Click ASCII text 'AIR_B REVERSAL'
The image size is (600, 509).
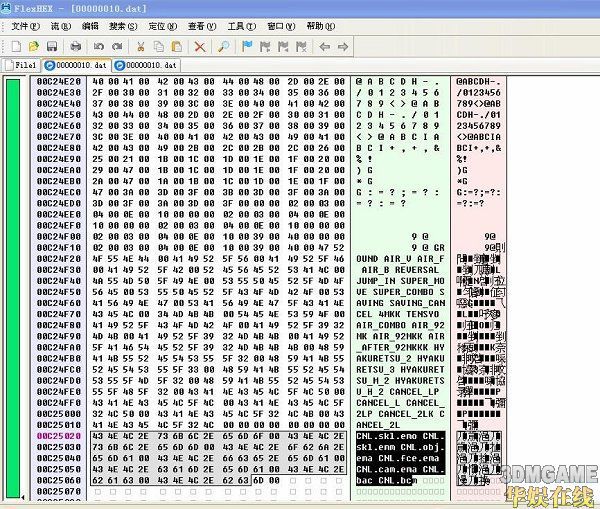point(400,270)
